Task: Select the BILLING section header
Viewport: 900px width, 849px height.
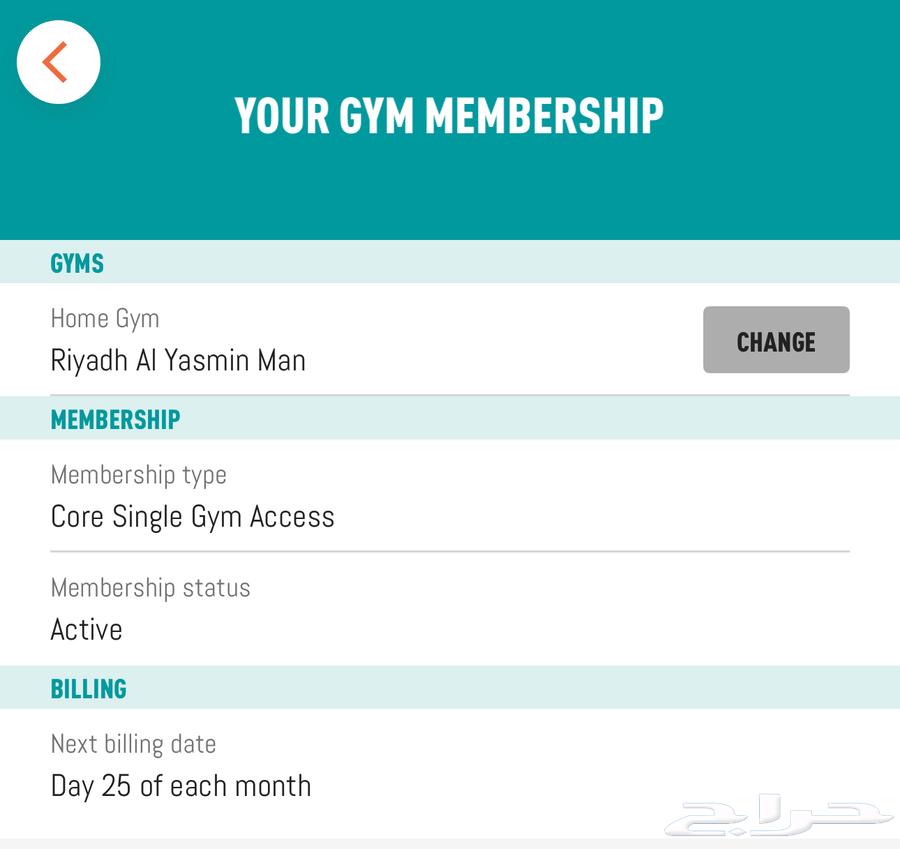Action: click(88, 689)
